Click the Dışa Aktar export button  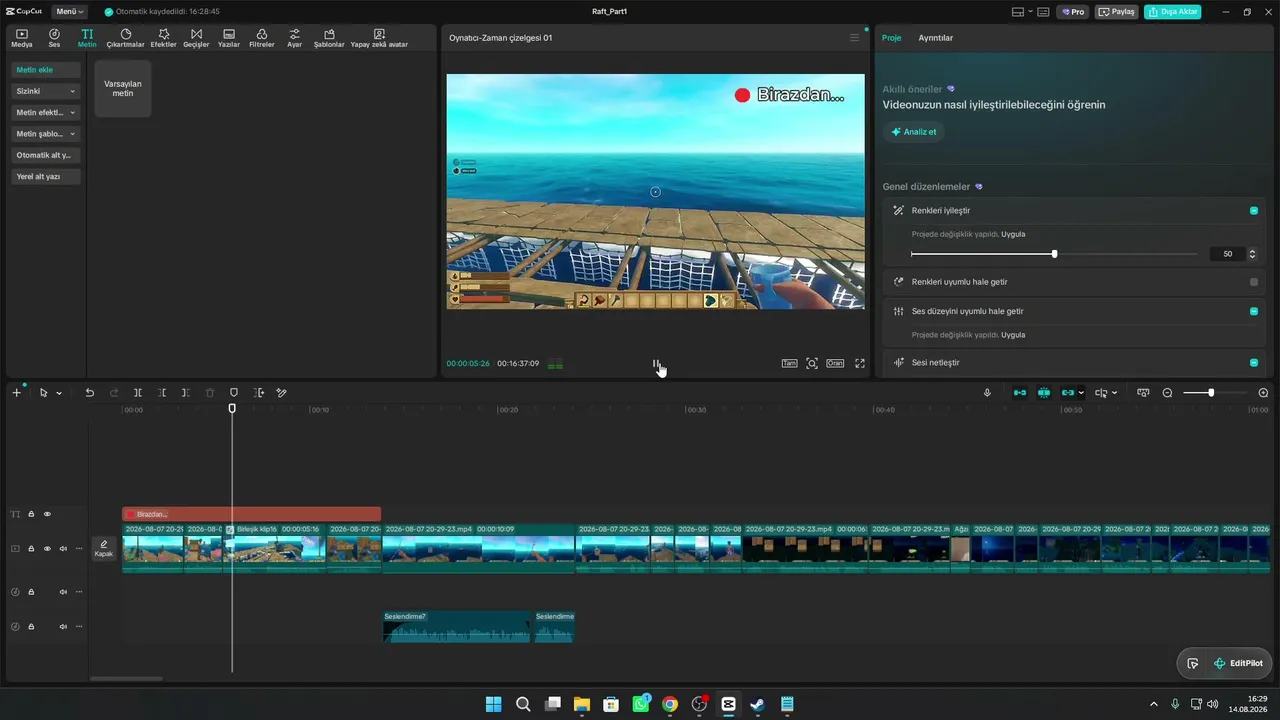[x=1173, y=12]
